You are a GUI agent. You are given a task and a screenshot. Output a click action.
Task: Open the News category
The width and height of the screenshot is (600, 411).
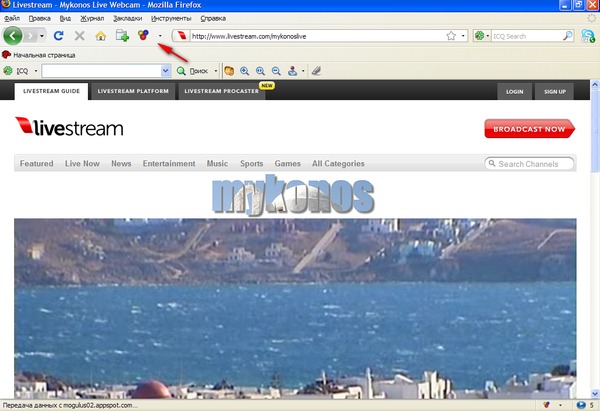[121, 163]
